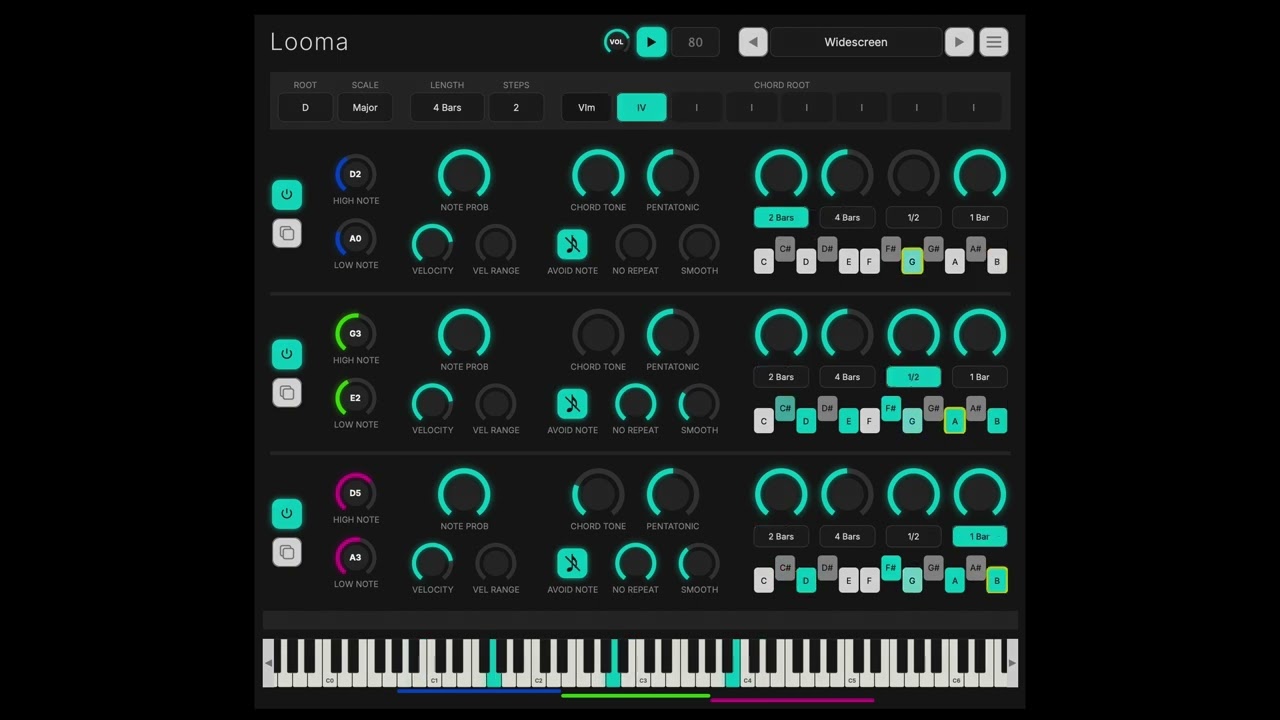This screenshot has height=720, width=1280.
Task: Open the Length dropdown showing 4 Bars
Action: (447, 107)
